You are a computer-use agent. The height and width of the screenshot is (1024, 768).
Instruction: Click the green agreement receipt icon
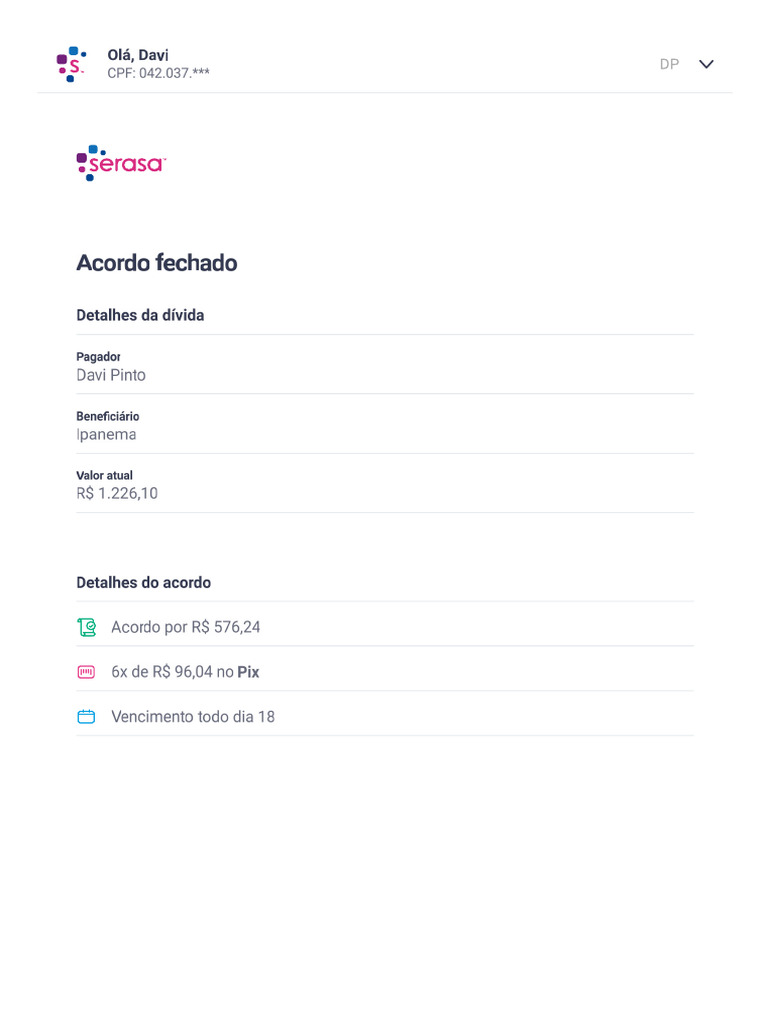87,627
